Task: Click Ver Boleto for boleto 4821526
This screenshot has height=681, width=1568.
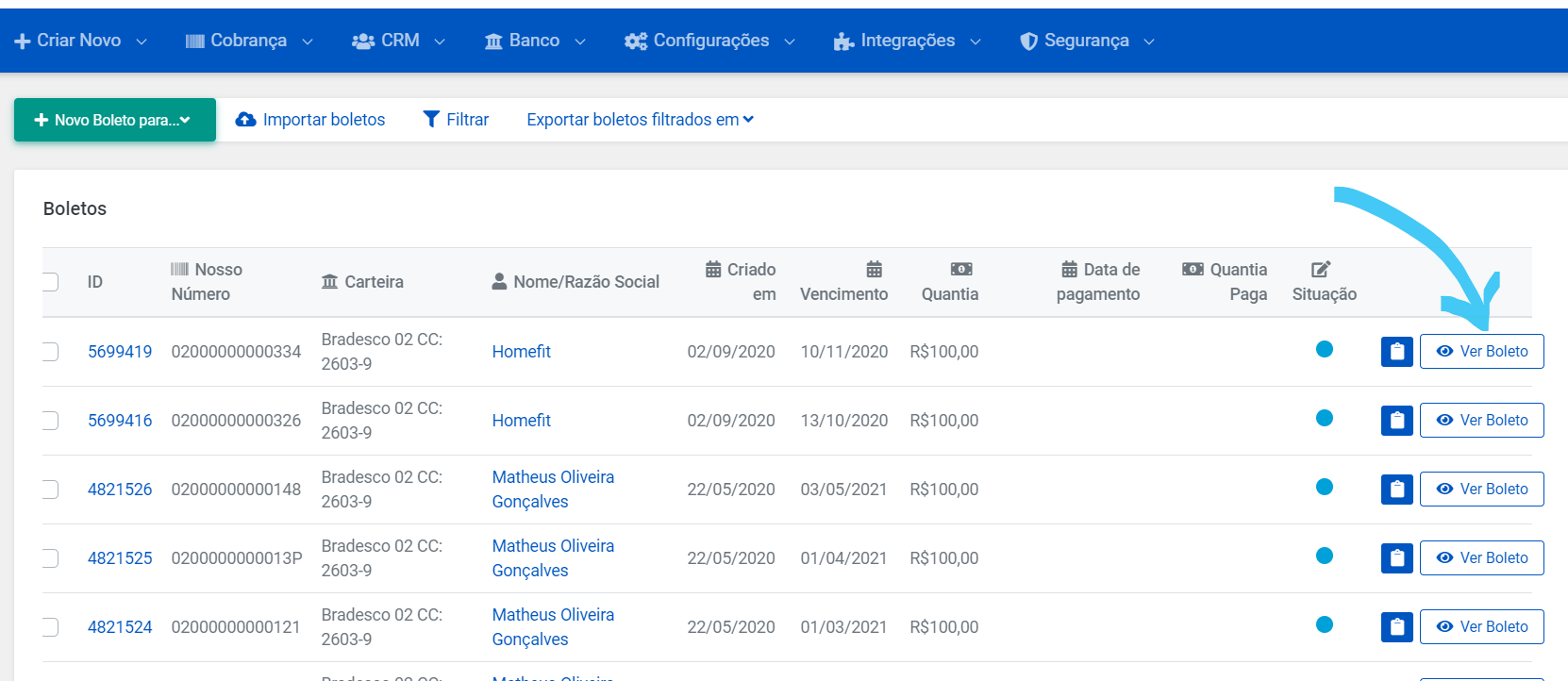Action: 1481,489
